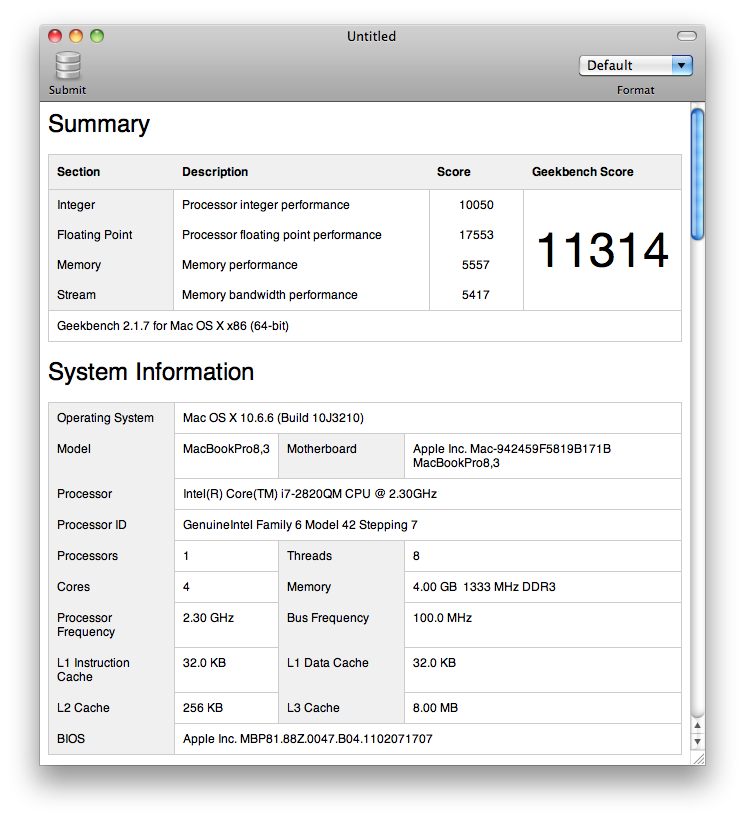Screen dimensions: 745x820
Task: Click 'Processor floating point performance' description
Action: coord(282,235)
